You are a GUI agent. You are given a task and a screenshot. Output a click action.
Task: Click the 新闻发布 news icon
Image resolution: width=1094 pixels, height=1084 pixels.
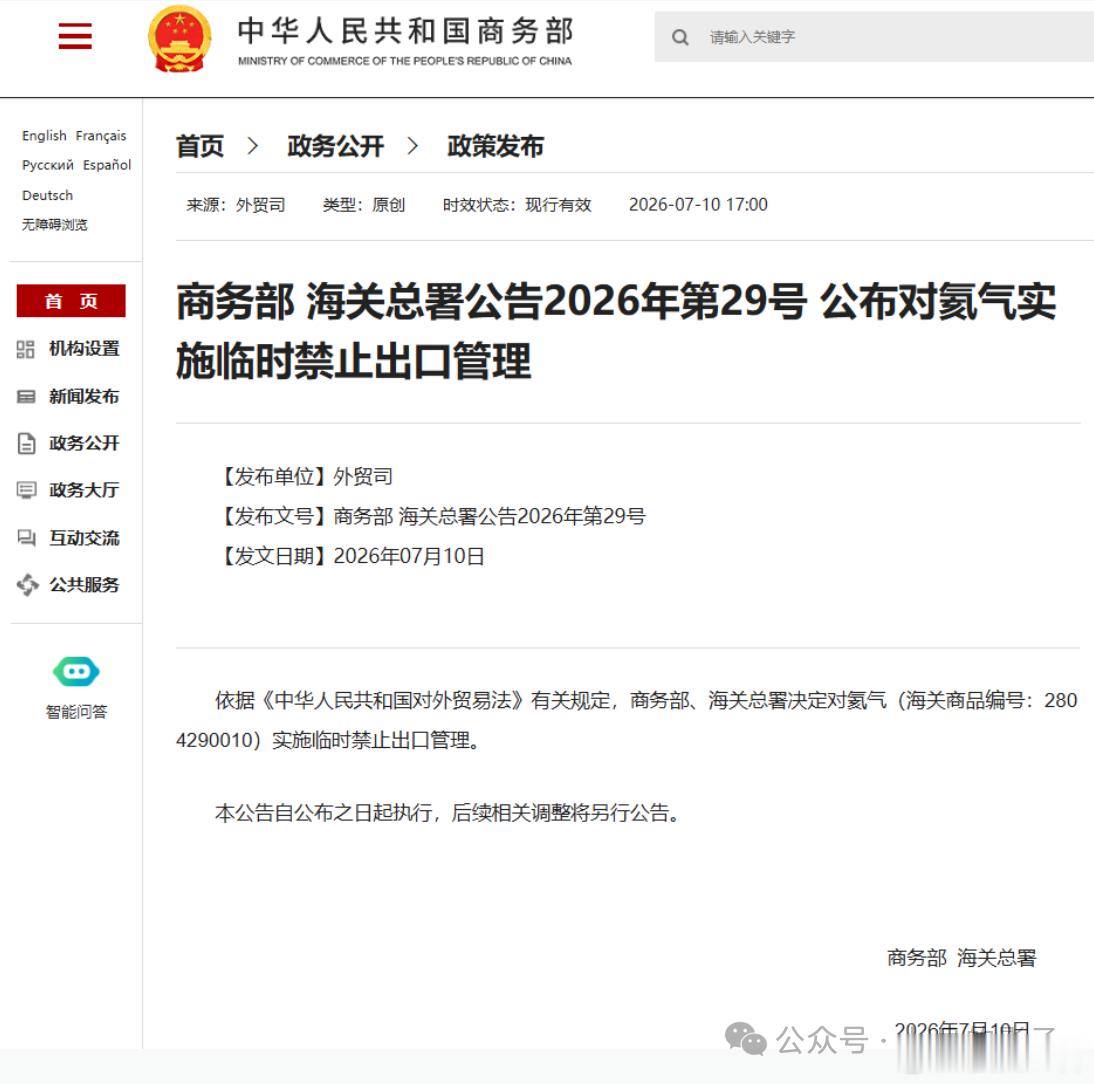click(26, 397)
